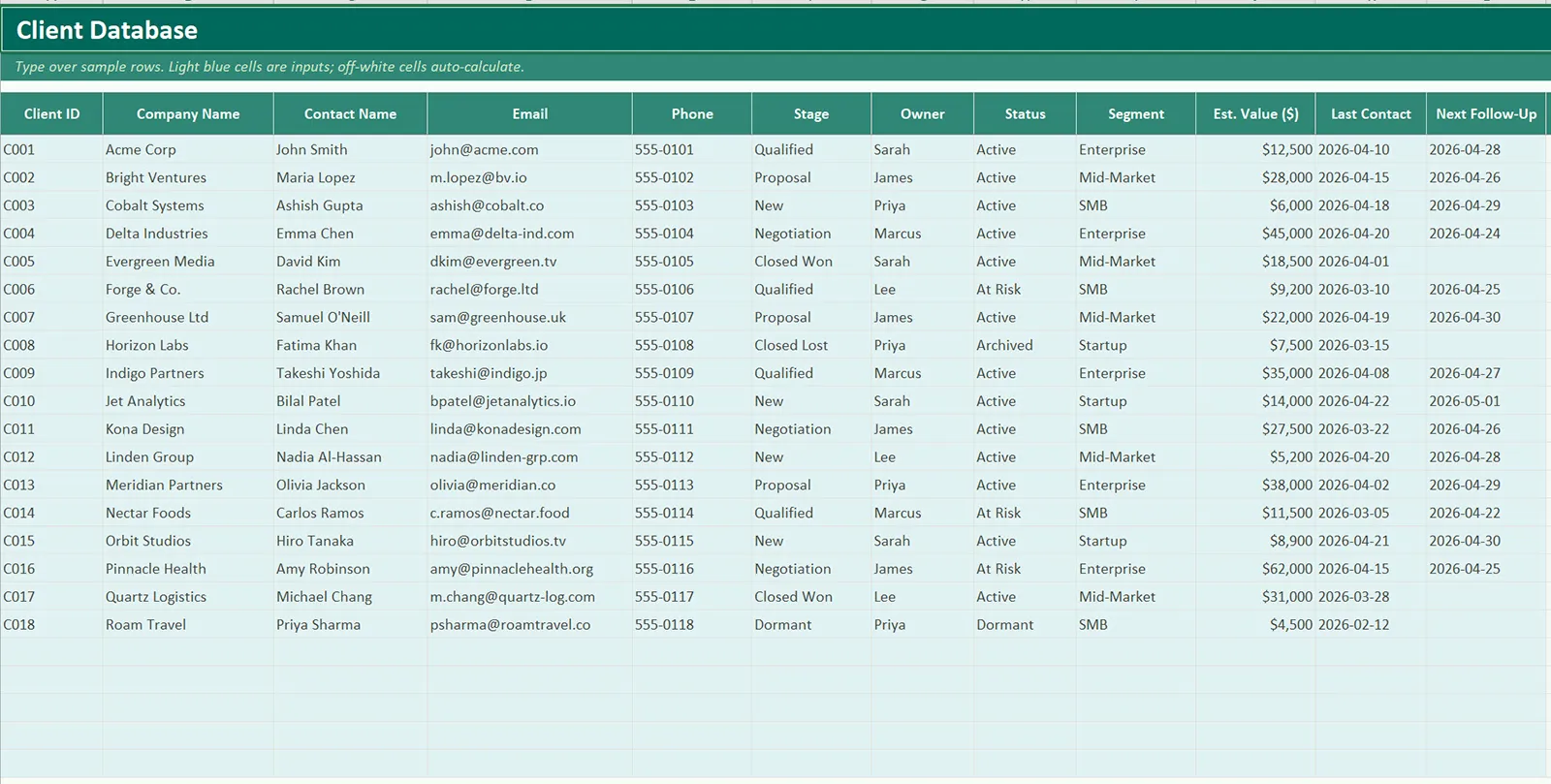Click the Last Contact column header
Image resolution: width=1551 pixels, height=784 pixels.
(x=1371, y=113)
